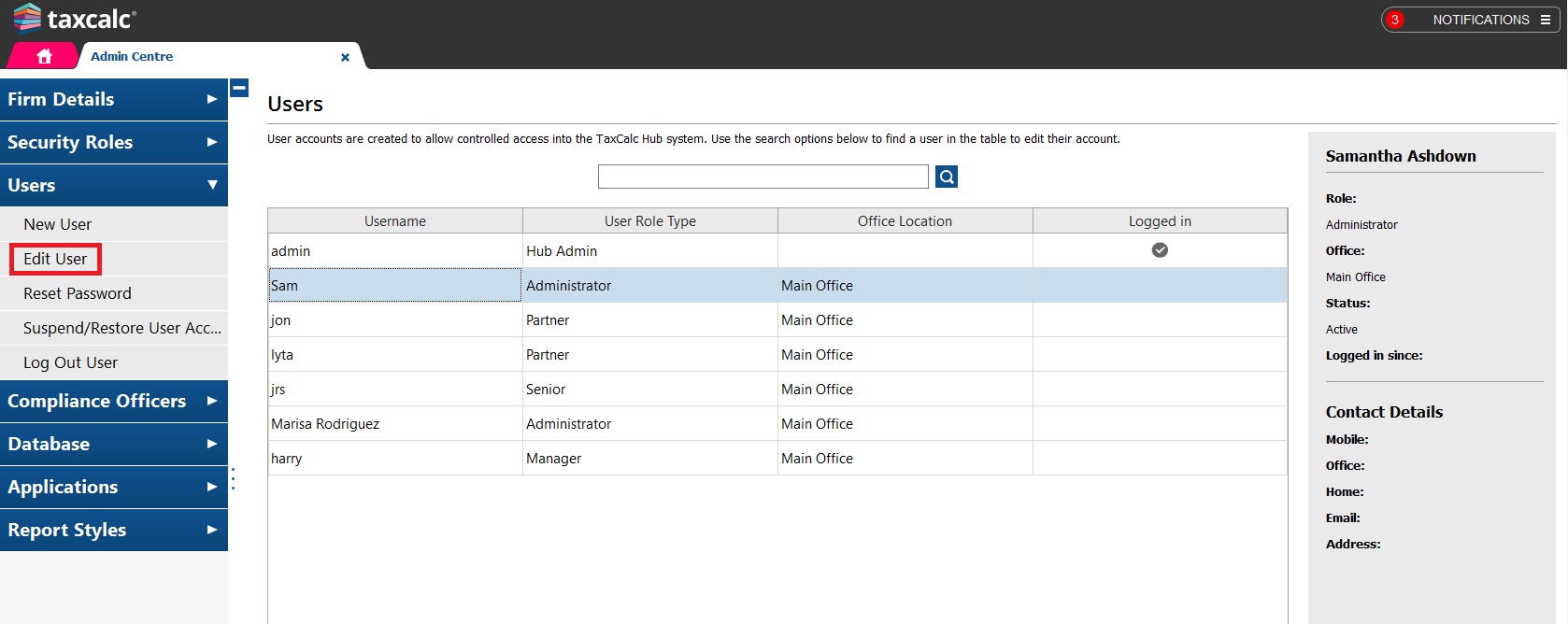Collapse the Users section
The width and height of the screenshot is (1568, 624).
113,185
